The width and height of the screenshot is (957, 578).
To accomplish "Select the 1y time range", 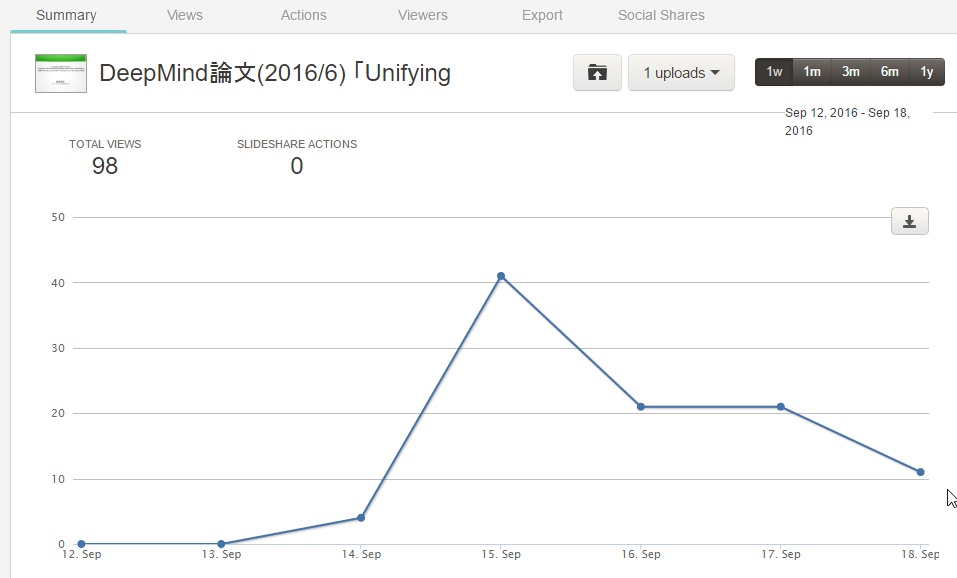I will (927, 71).
